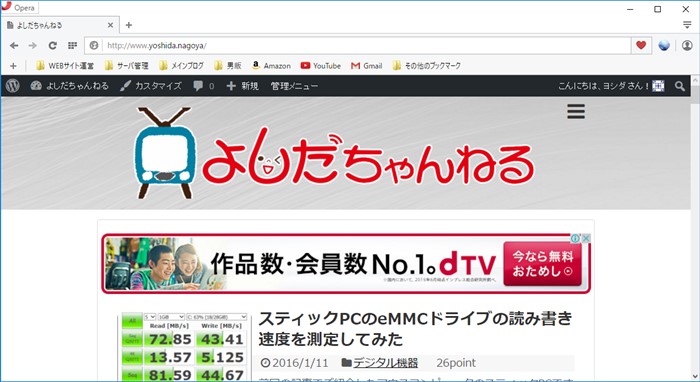Click the heart bookmark icon
This screenshot has width=700, height=382.
641,45
